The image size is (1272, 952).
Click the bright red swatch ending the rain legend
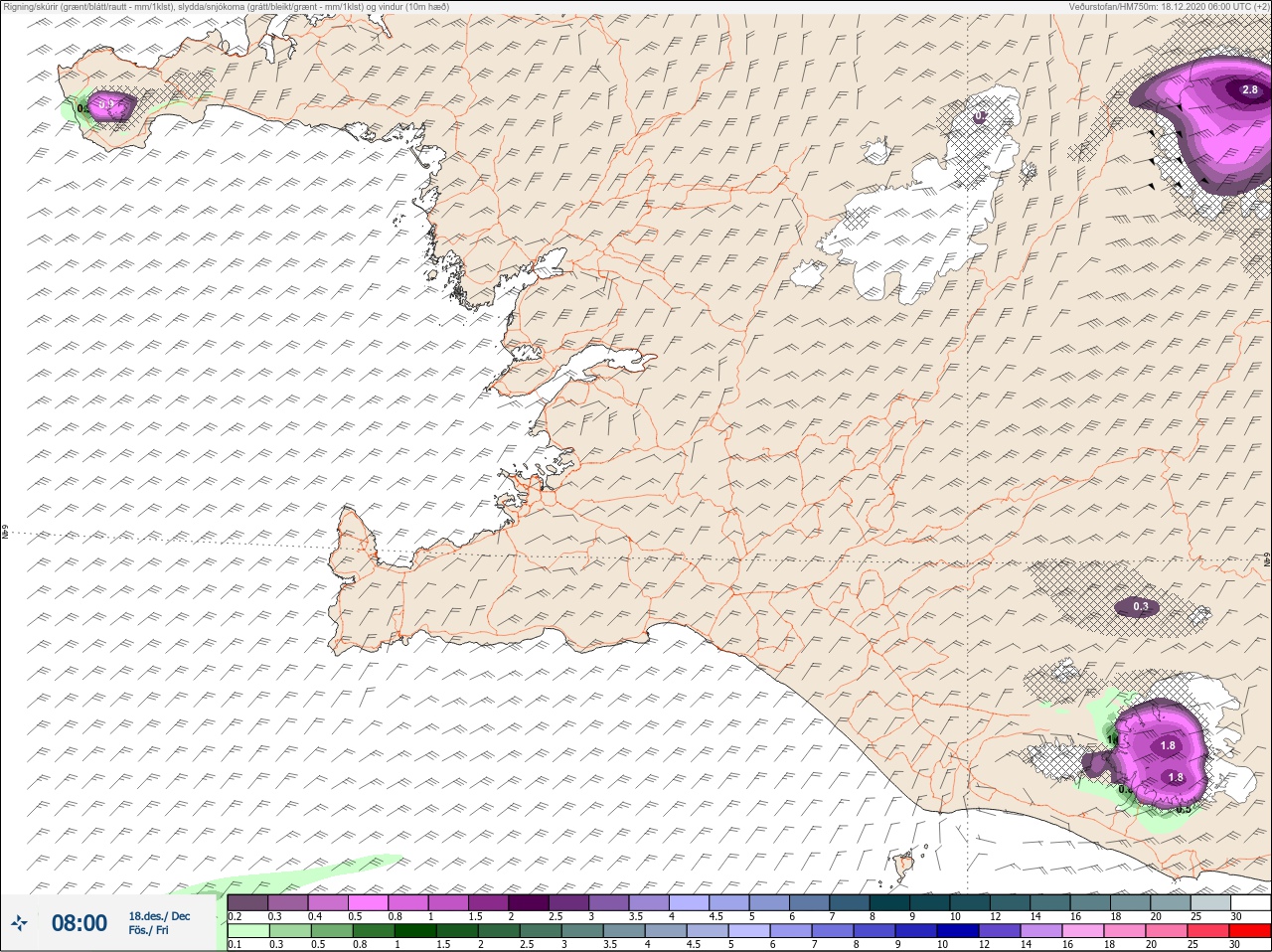tap(1251, 931)
